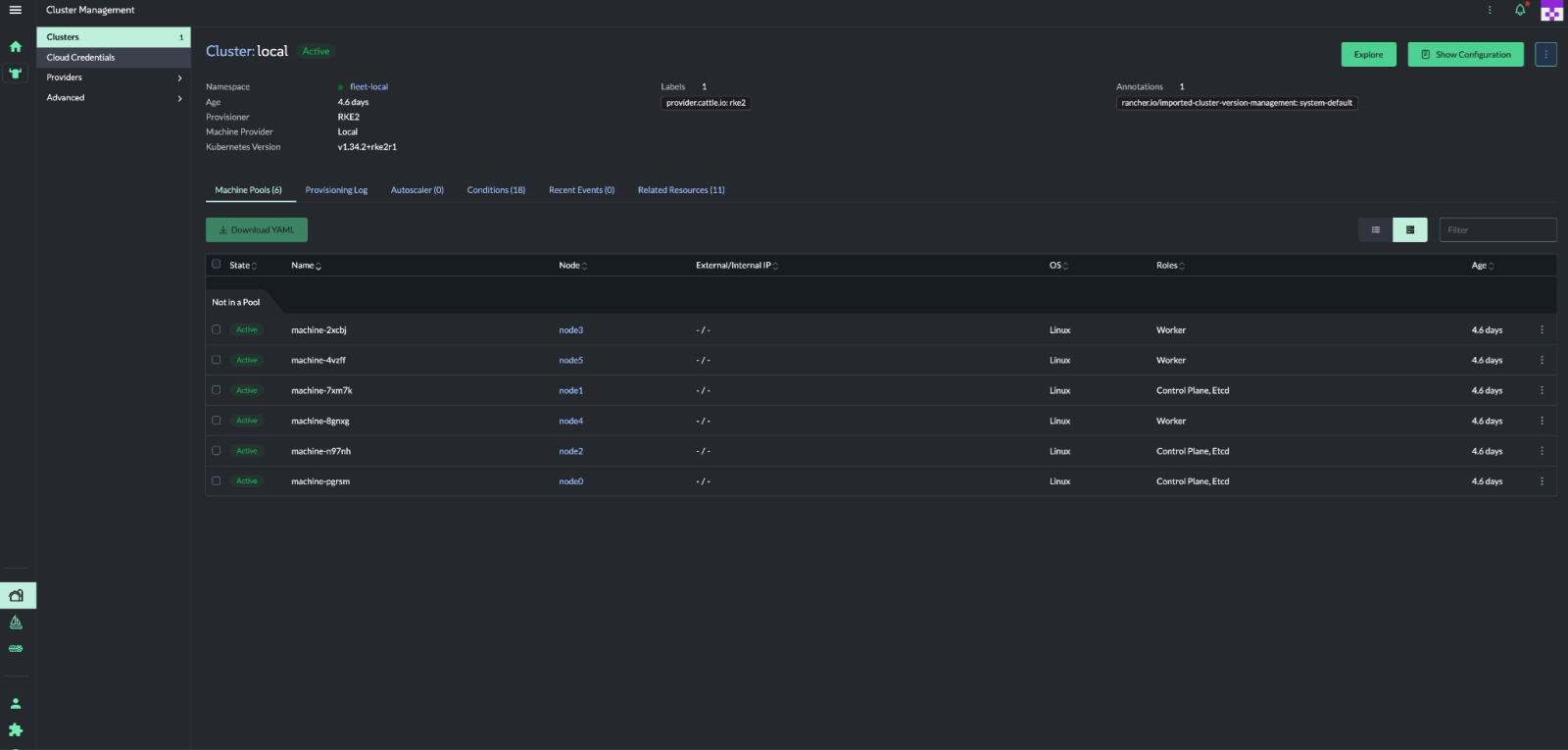The height and width of the screenshot is (750, 1568).
Task: Open Continuous Delivery sailboat icon
Action: point(16,623)
